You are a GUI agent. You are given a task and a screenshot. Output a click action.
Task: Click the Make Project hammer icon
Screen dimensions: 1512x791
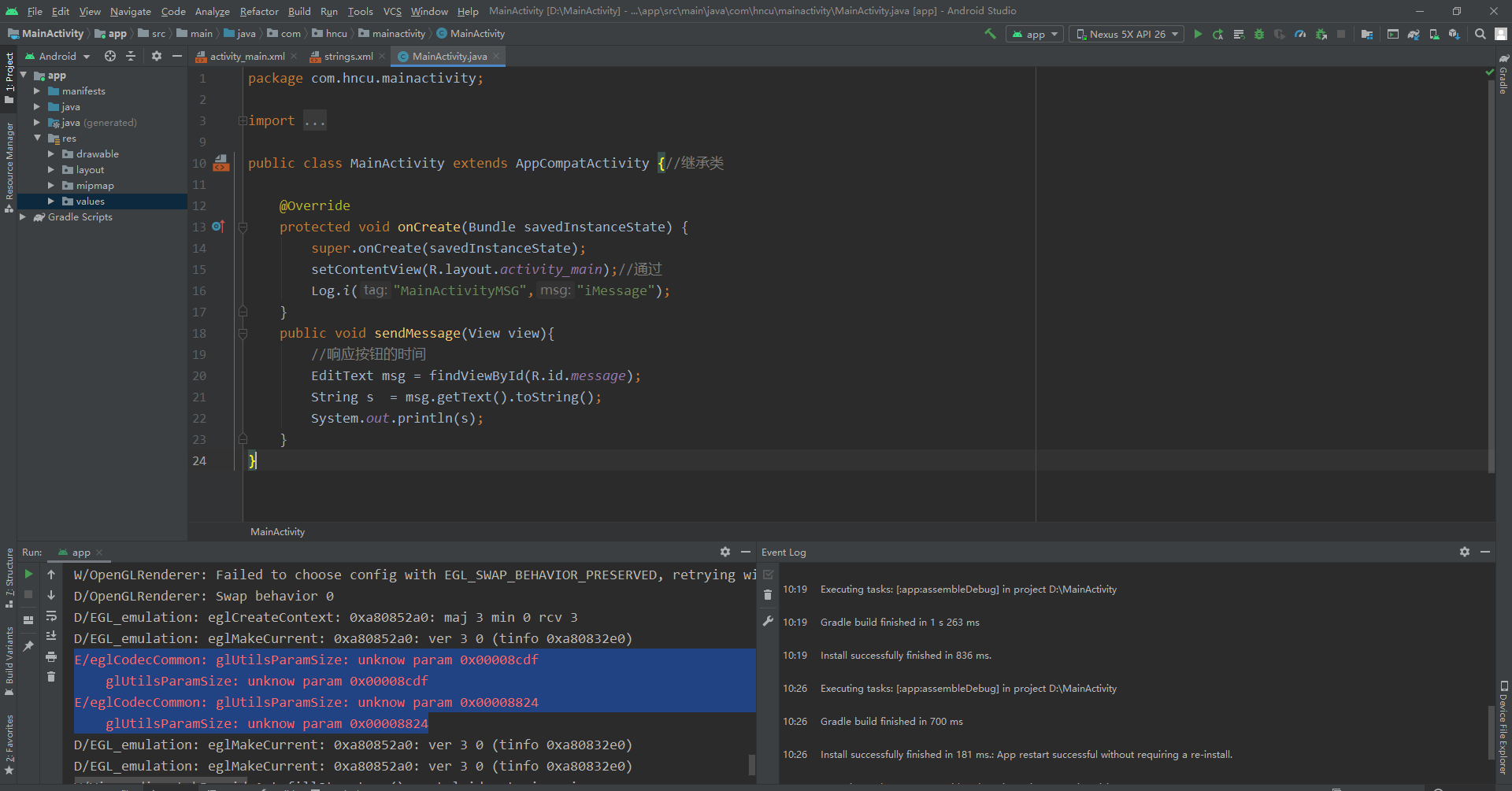coord(990,34)
